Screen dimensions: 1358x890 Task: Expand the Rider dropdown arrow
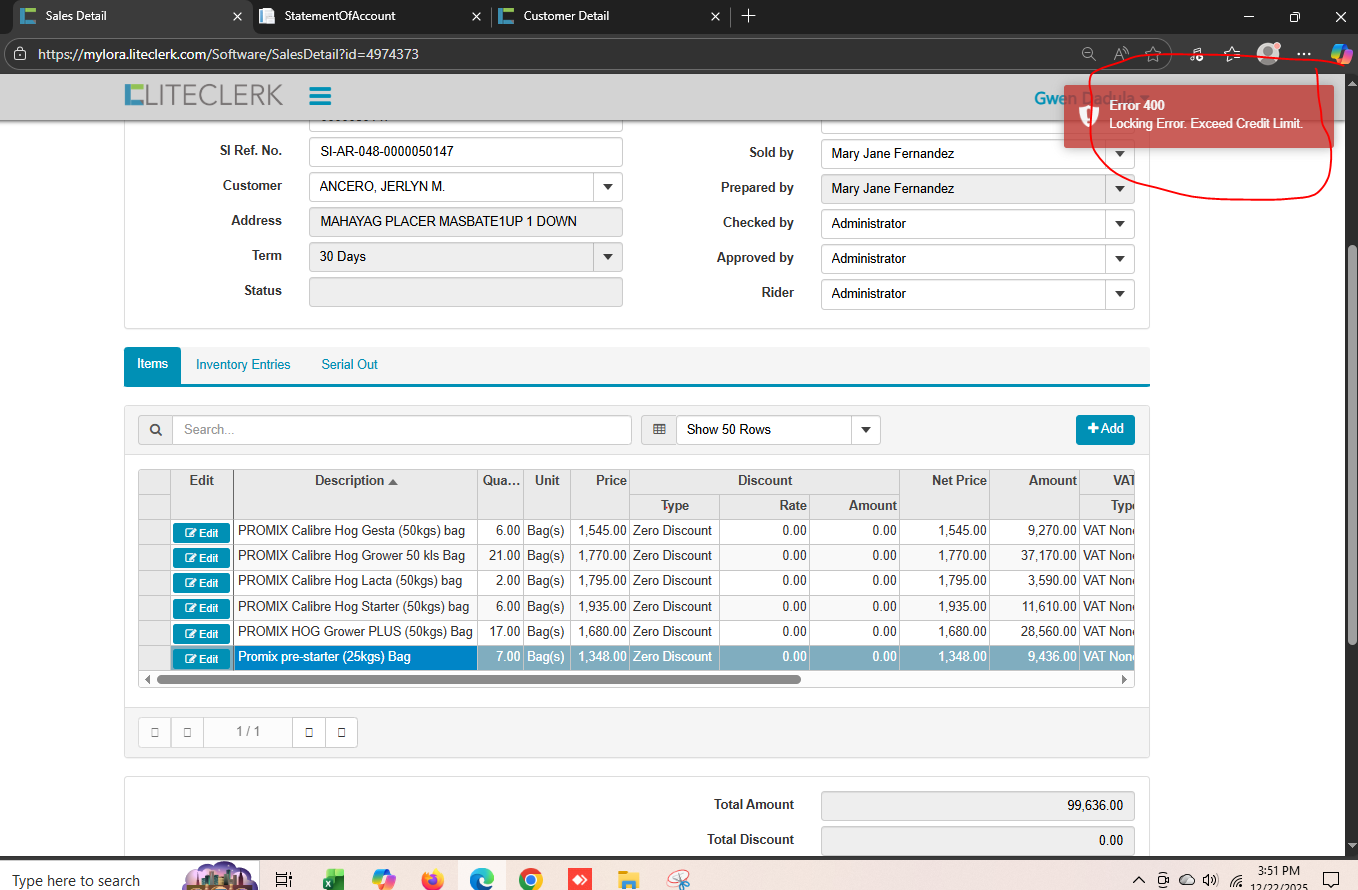1119,294
